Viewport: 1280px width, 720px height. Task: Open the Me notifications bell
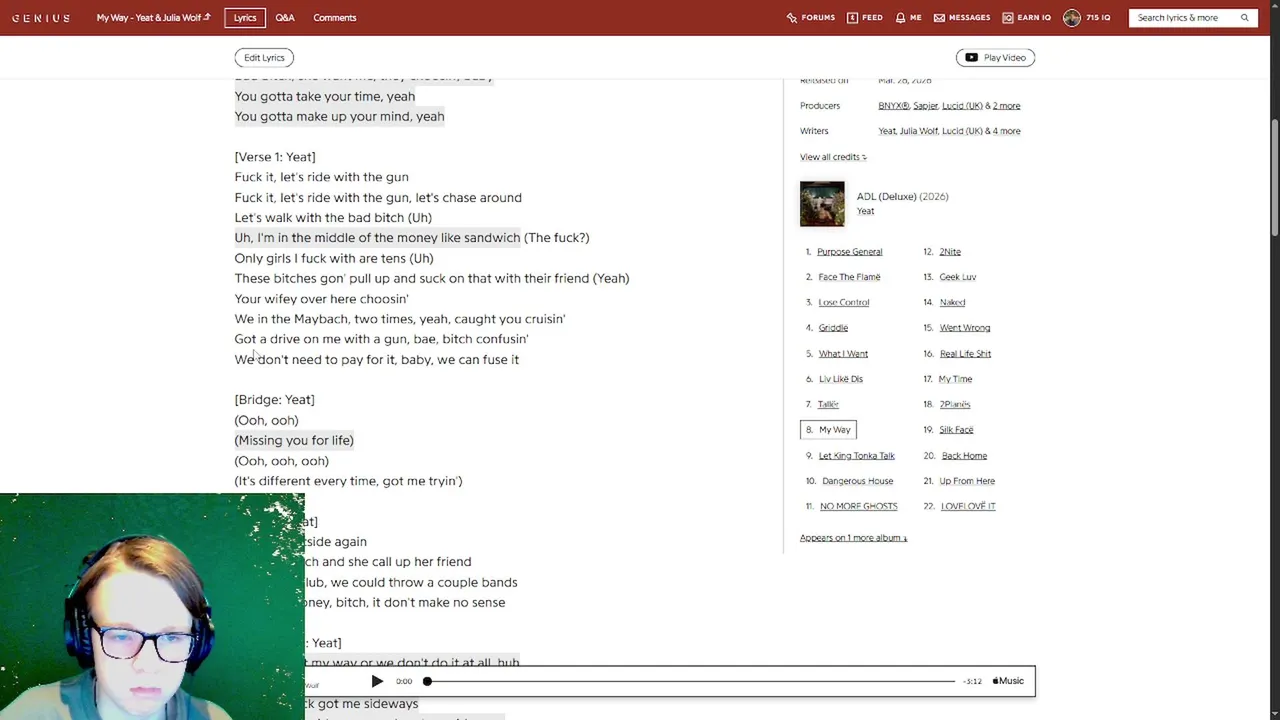point(908,18)
